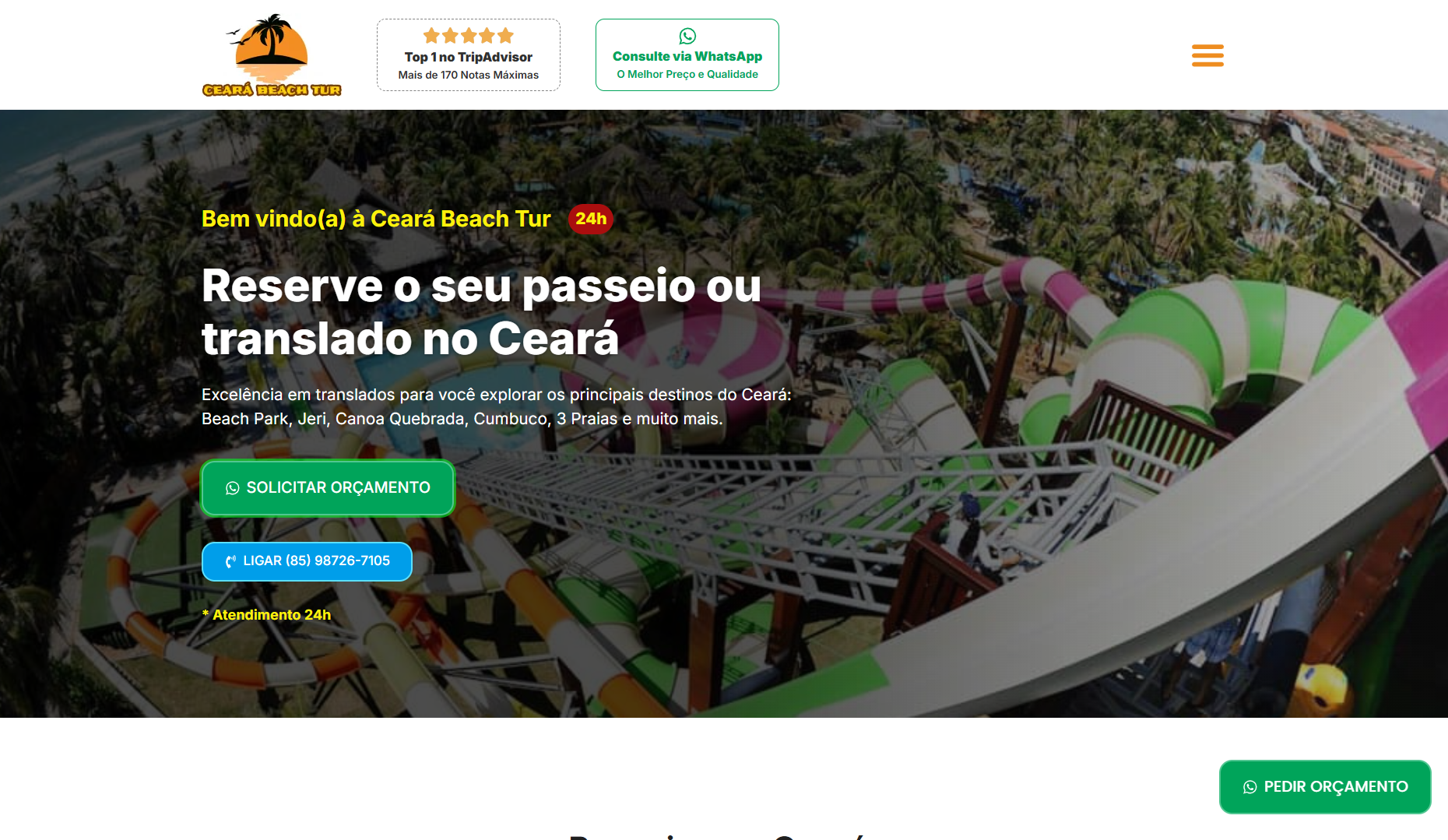Open the Consulte via WhatsApp link
This screenshot has width=1448, height=840.
click(x=687, y=55)
